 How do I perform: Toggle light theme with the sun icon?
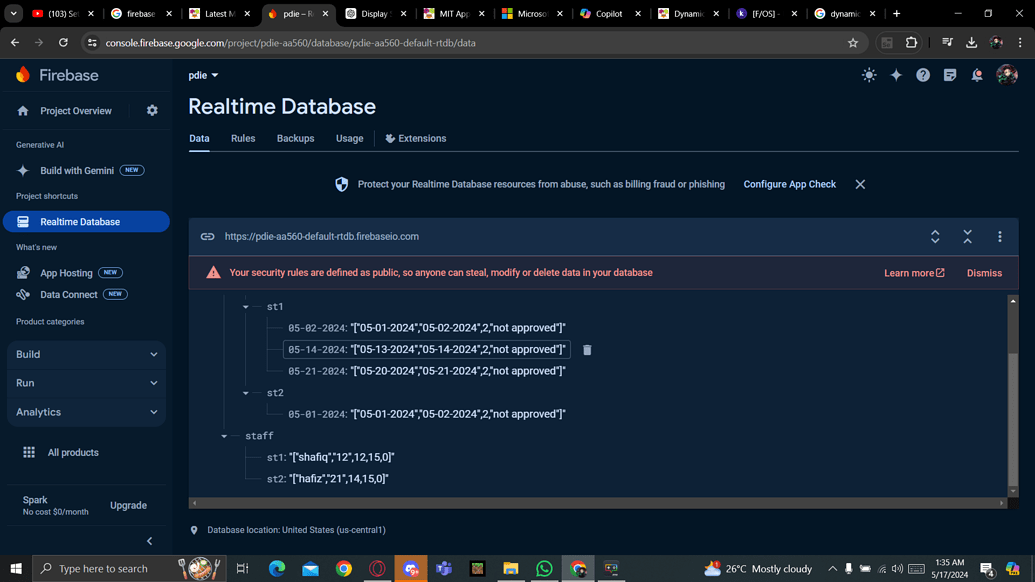pos(869,74)
